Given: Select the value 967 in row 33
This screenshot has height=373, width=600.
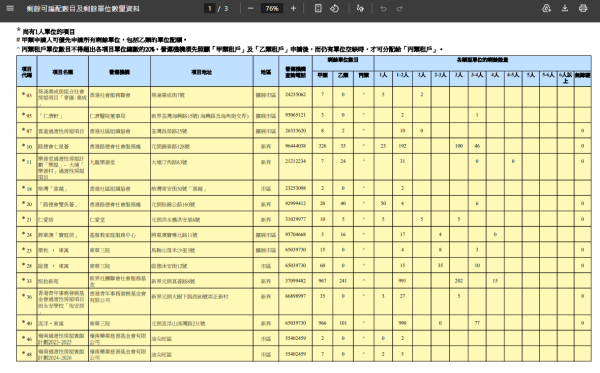Looking at the screenshot, I should pos(323,280).
